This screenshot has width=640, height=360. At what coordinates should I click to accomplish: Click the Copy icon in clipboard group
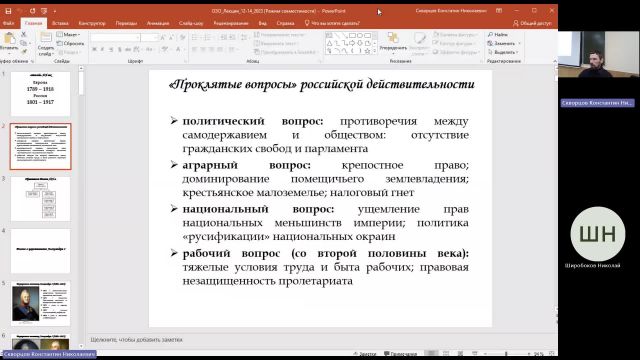[x=24, y=43]
